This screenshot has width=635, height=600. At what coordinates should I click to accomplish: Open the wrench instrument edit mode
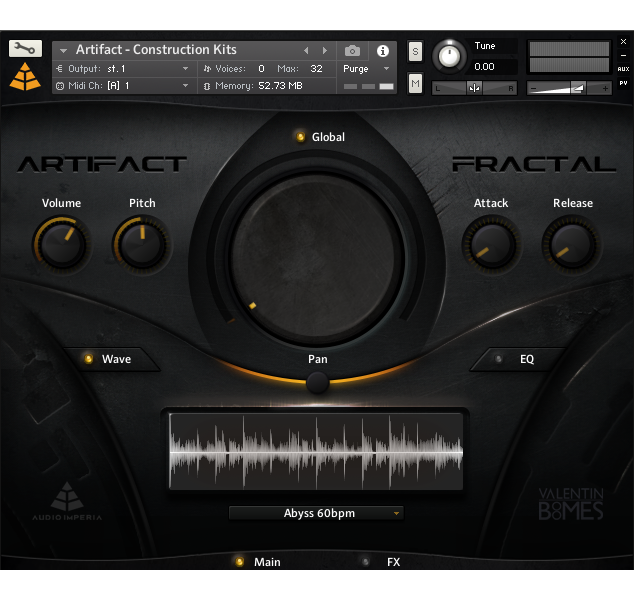[x=25, y=49]
